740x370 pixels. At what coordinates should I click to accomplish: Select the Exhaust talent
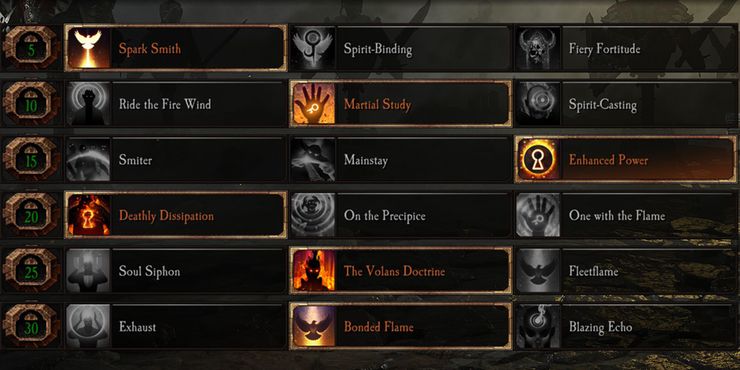pos(176,327)
